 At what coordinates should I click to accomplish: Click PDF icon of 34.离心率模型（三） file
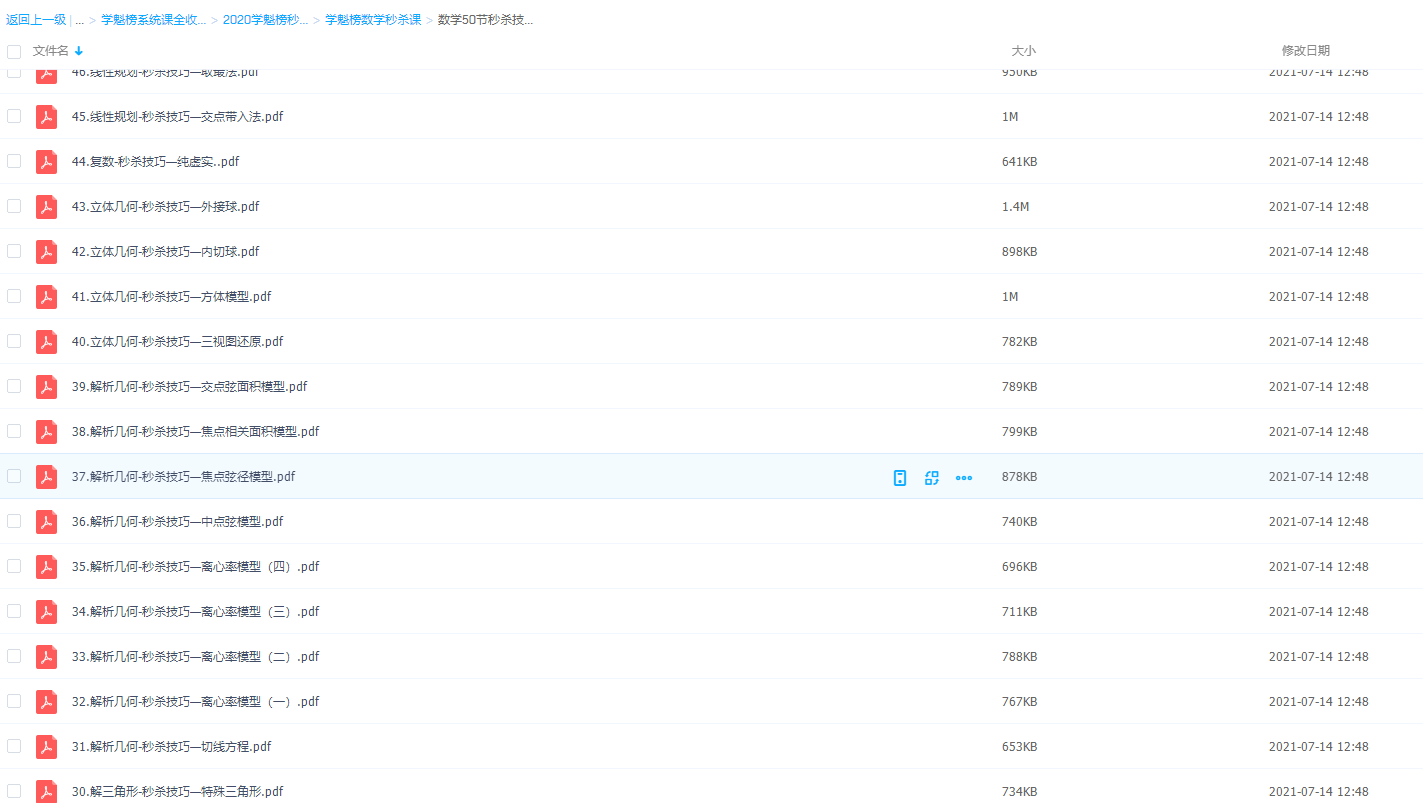pos(46,612)
